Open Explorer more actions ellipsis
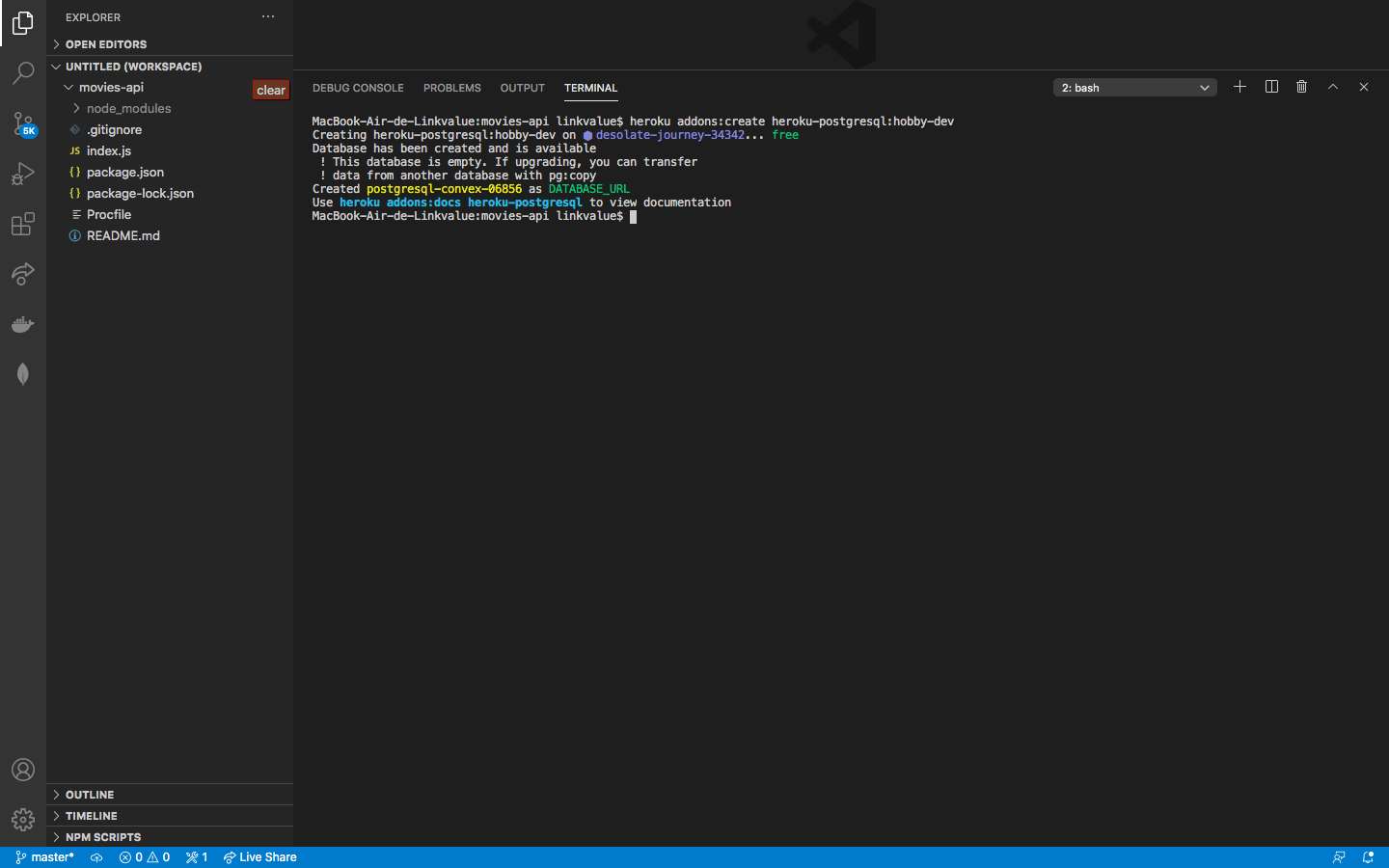Image resolution: width=1389 pixels, height=868 pixels. click(x=268, y=16)
